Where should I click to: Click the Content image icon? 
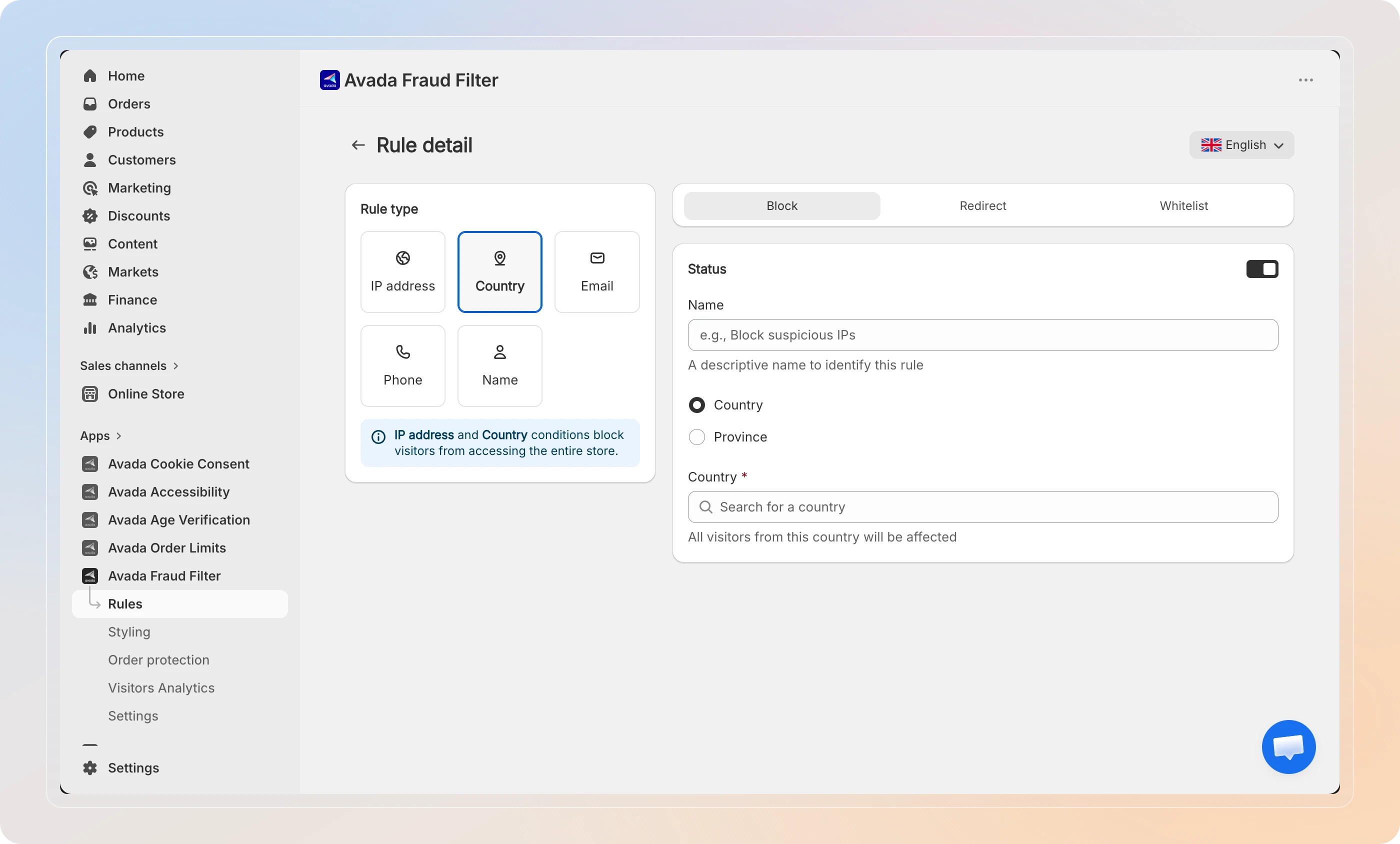[90, 244]
